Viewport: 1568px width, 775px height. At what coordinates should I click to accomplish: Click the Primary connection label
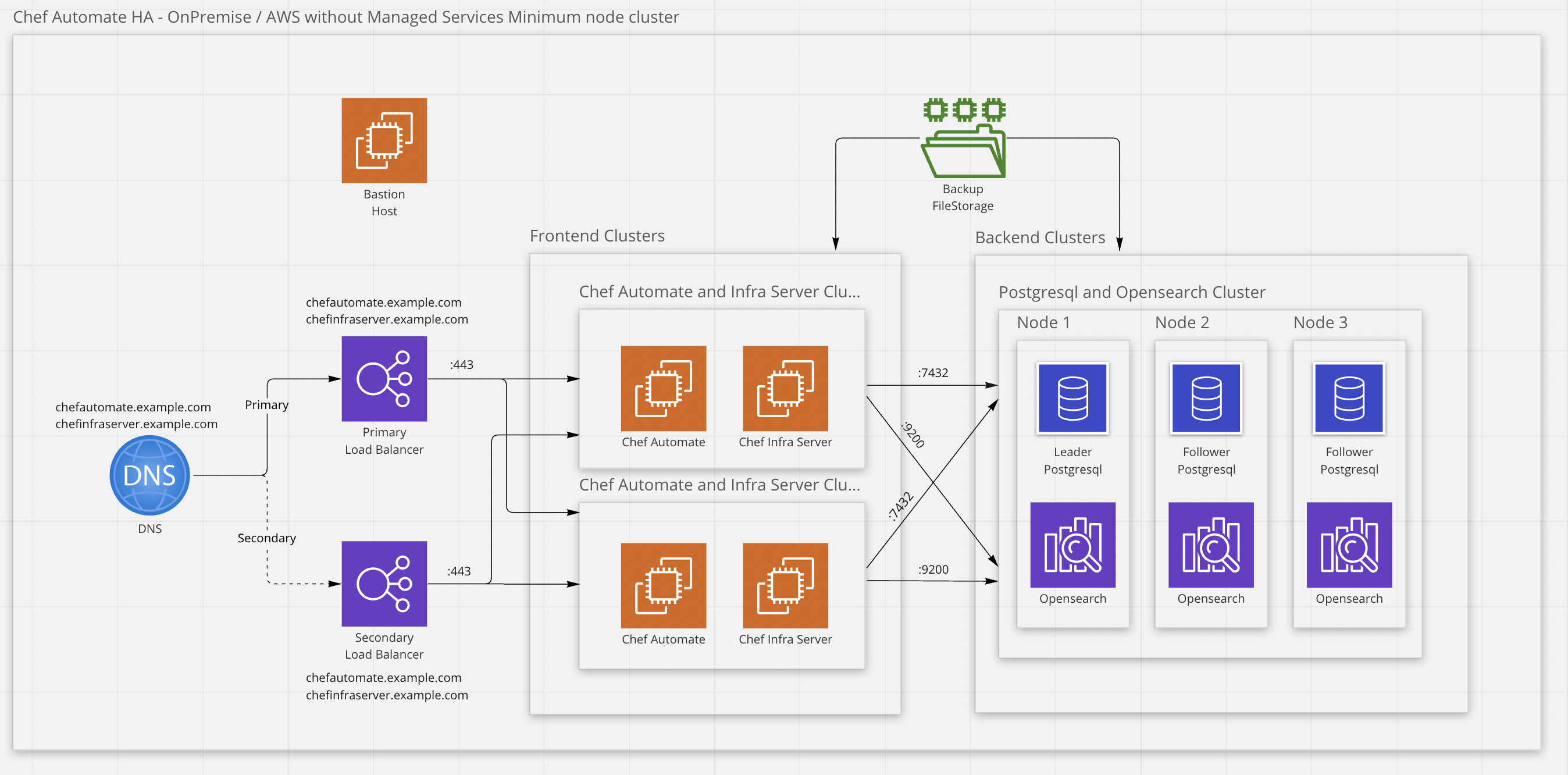click(x=266, y=405)
